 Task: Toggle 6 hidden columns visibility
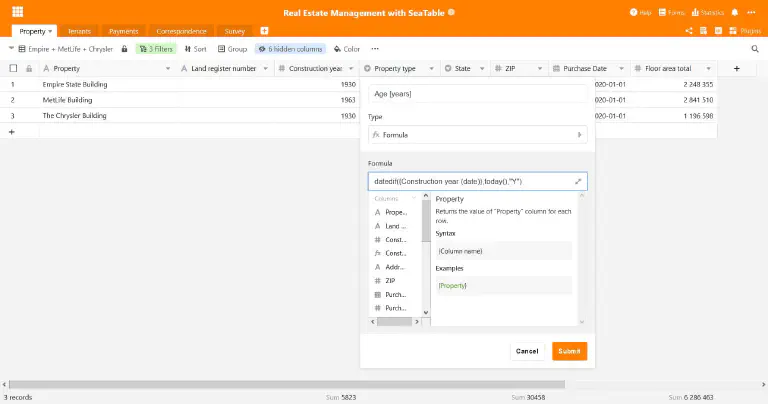[x=290, y=49]
